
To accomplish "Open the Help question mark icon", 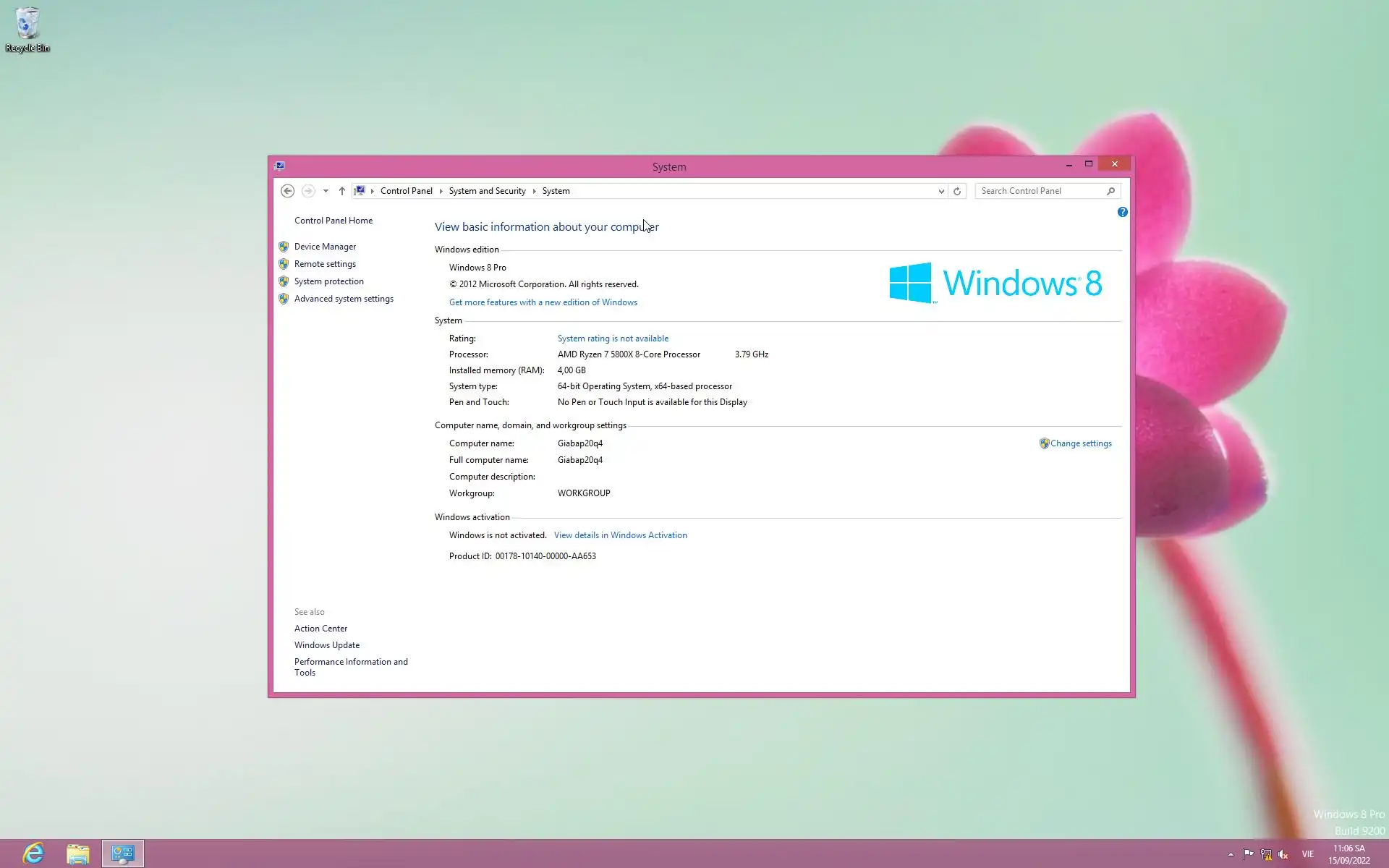I will click(1122, 212).
